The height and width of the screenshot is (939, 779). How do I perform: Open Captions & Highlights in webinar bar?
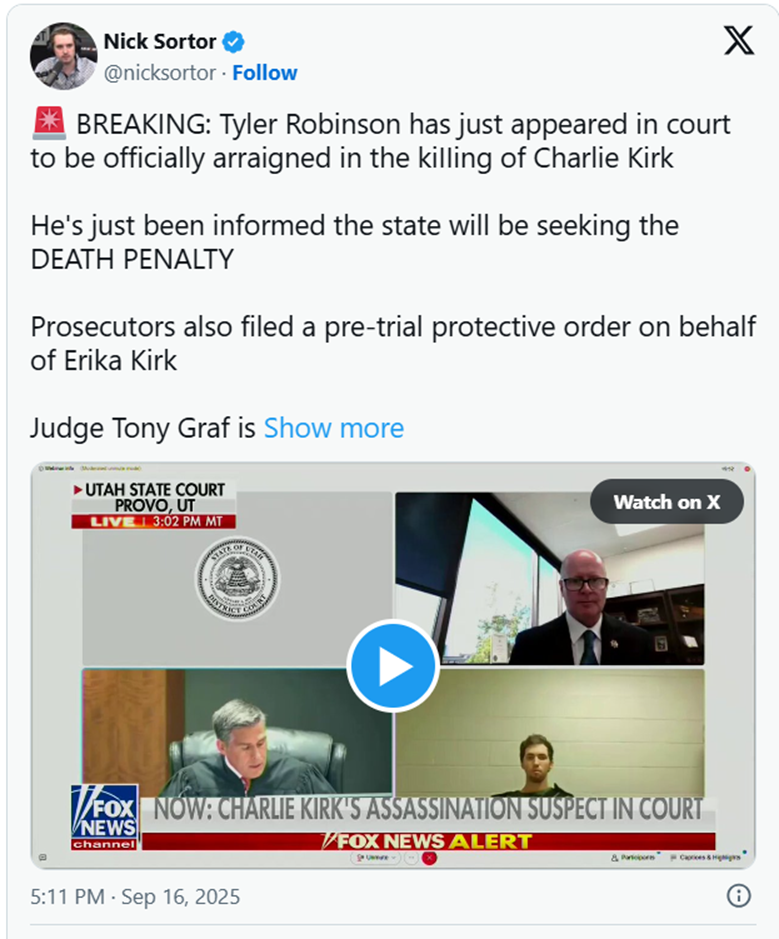(x=705, y=858)
